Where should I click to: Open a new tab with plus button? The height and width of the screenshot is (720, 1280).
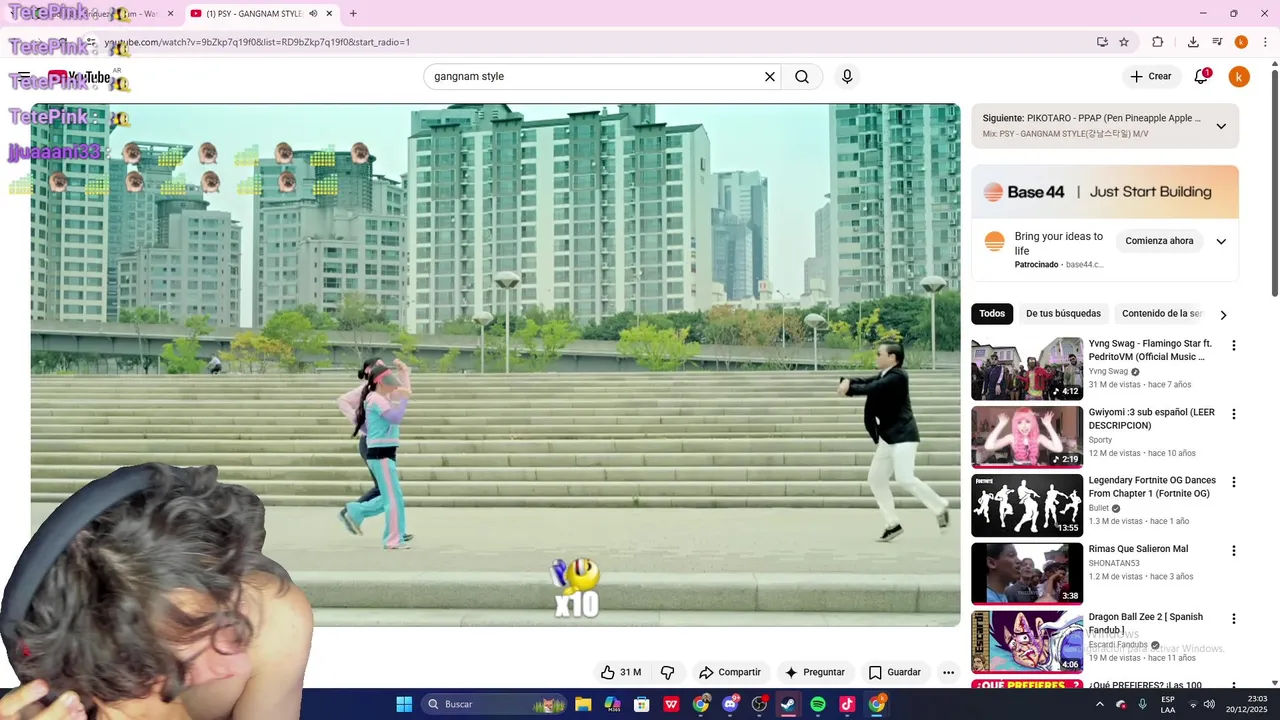coord(353,14)
